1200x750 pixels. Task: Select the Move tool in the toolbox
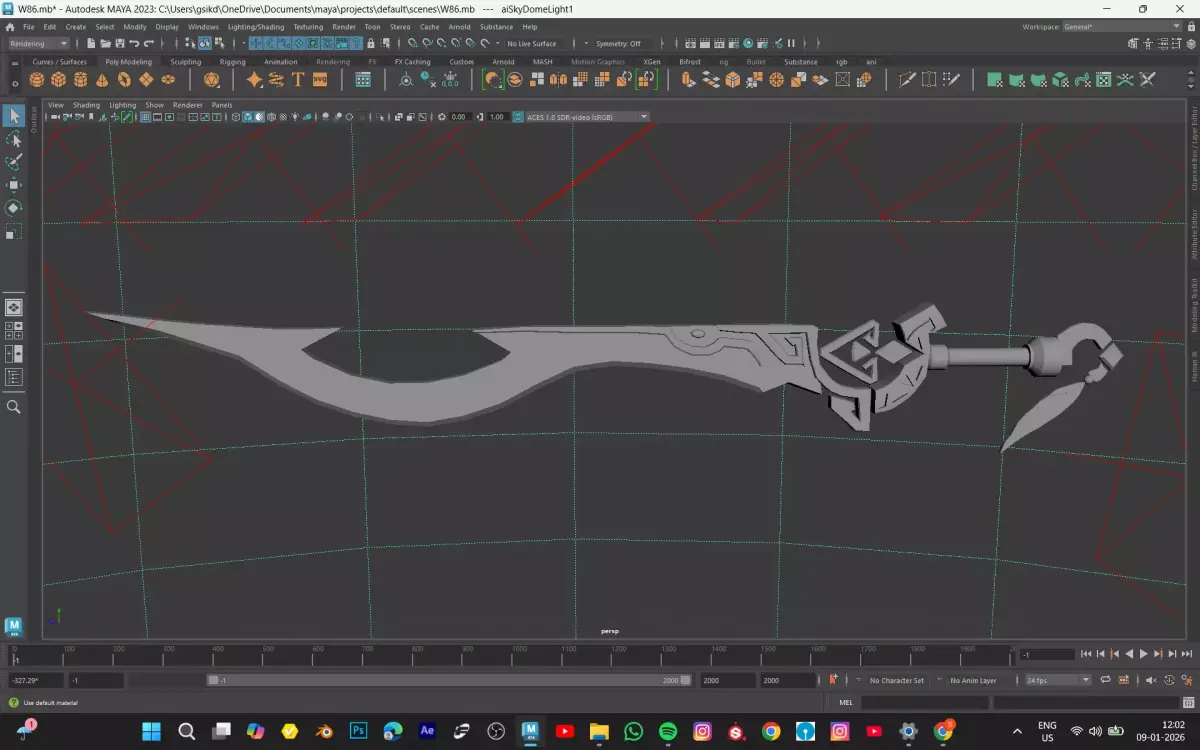coord(14,185)
